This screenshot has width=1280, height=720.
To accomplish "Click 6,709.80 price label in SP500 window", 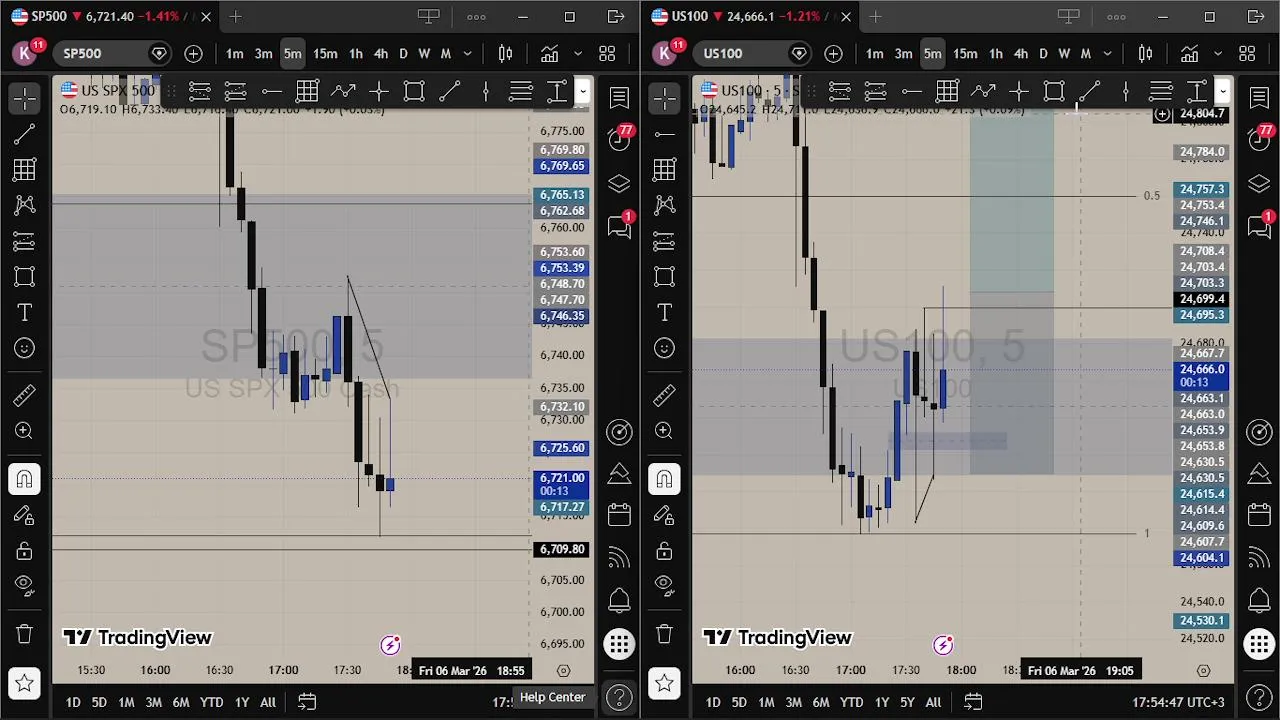I will (562, 549).
